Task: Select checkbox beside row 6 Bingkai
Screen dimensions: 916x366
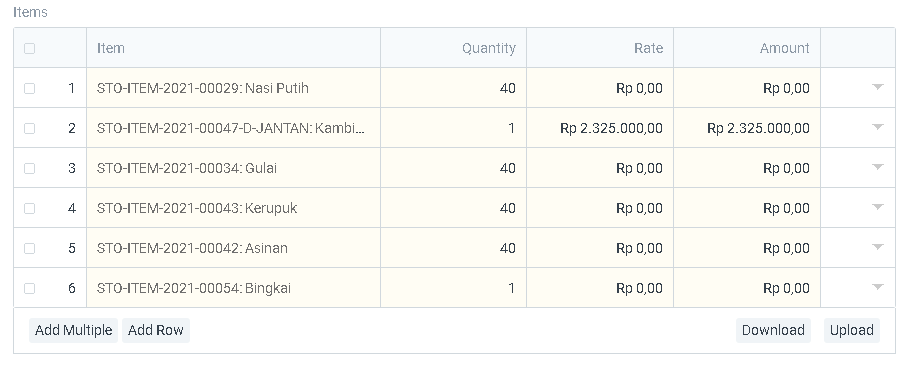Action: pyautogui.click(x=29, y=288)
